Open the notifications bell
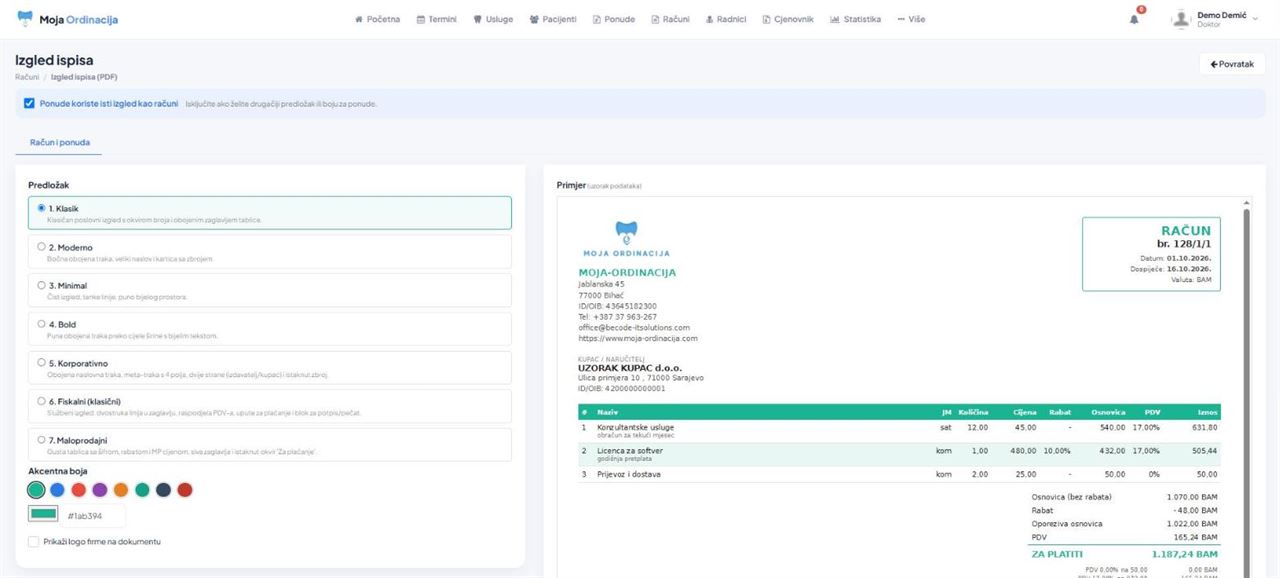This screenshot has height=578, width=1280. tap(1134, 19)
